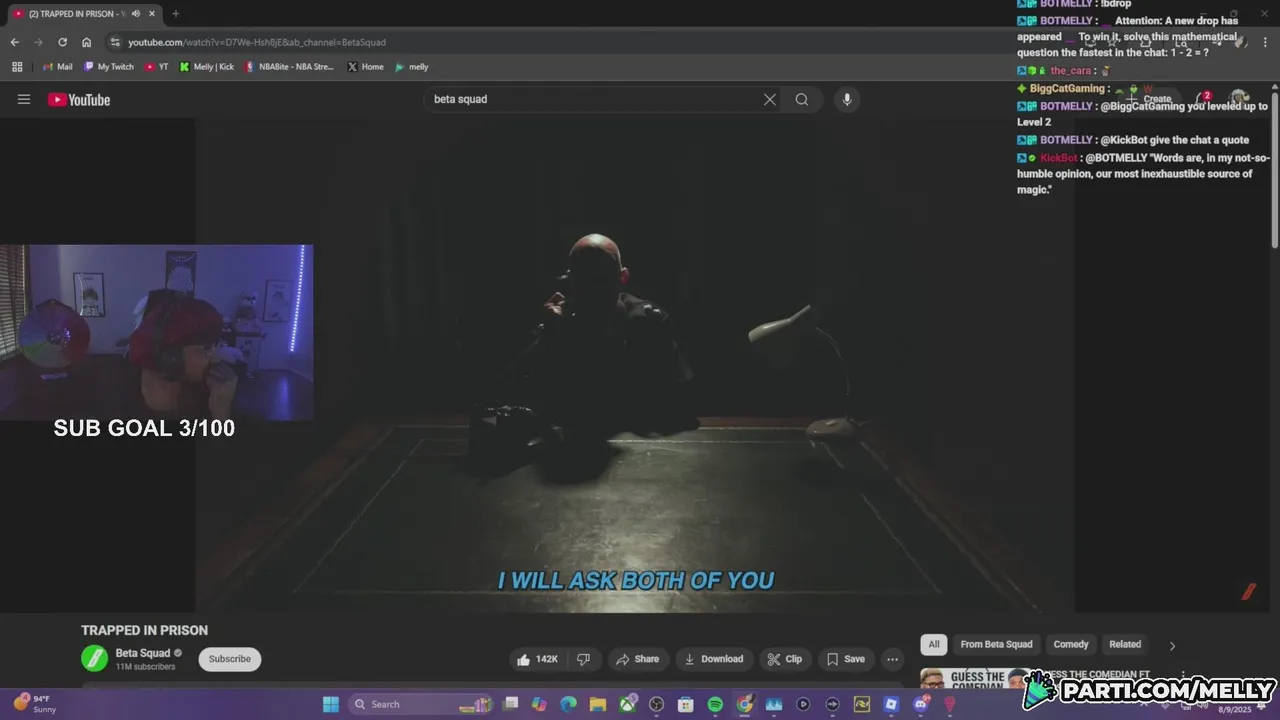Click the video player to pause
This screenshot has width=1280, height=720.
tap(636, 365)
